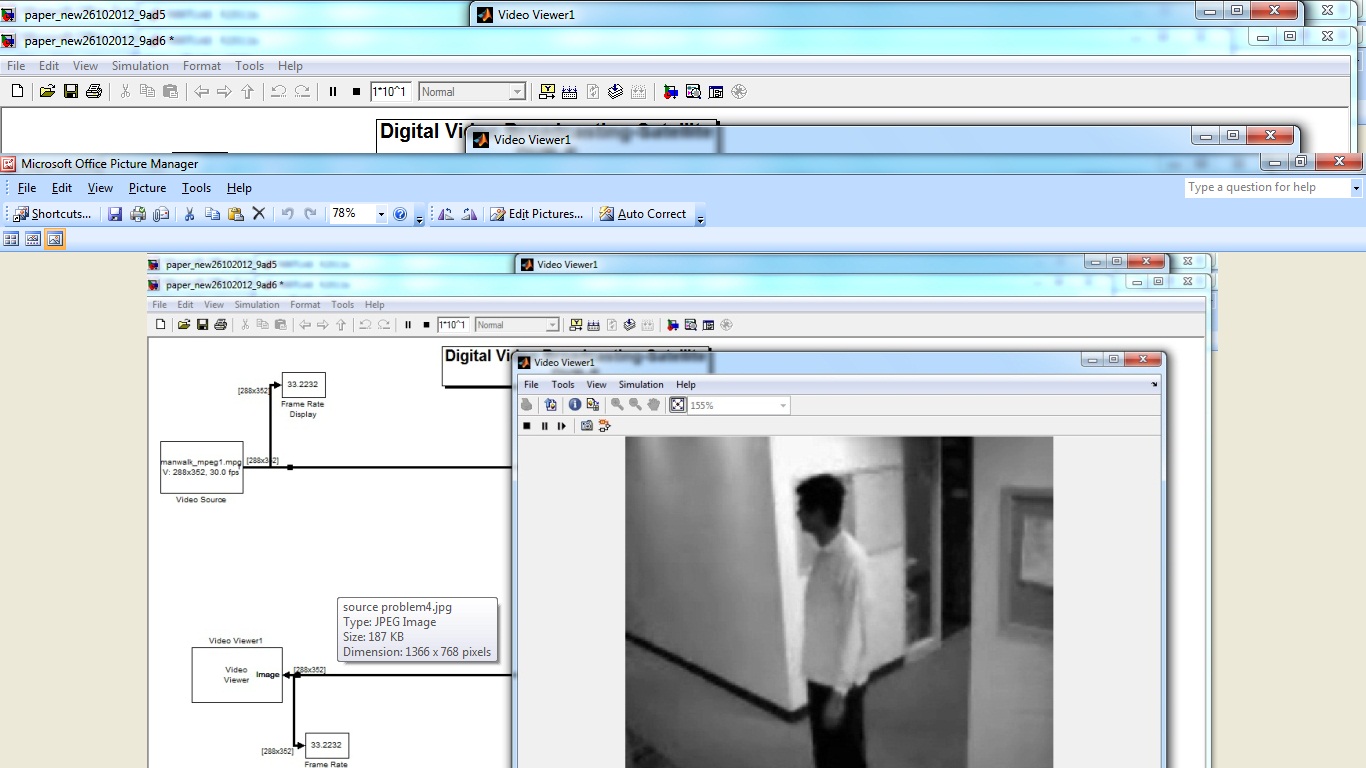
Task: Copy selection in the Simulink toolbar
Action: [x=148, y=92]
